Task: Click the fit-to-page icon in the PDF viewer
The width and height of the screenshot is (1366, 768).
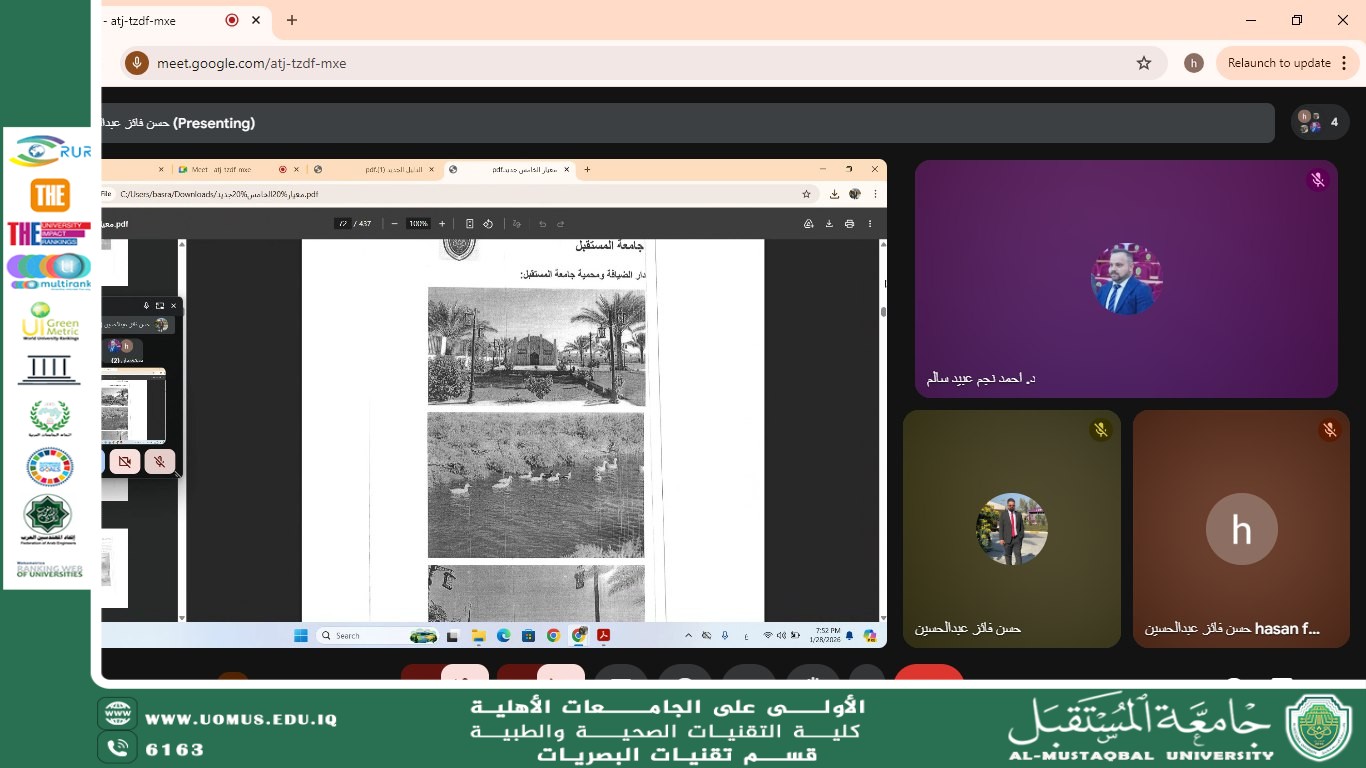Action: coord(468,223)
